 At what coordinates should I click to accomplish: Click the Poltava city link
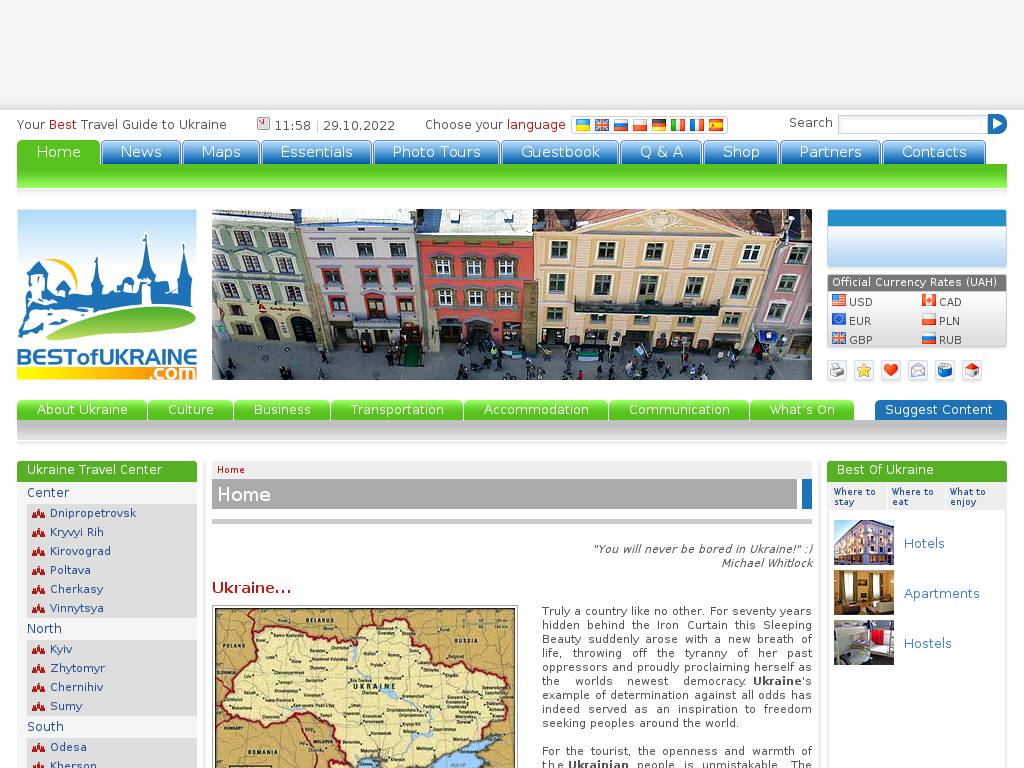point(70,570)
